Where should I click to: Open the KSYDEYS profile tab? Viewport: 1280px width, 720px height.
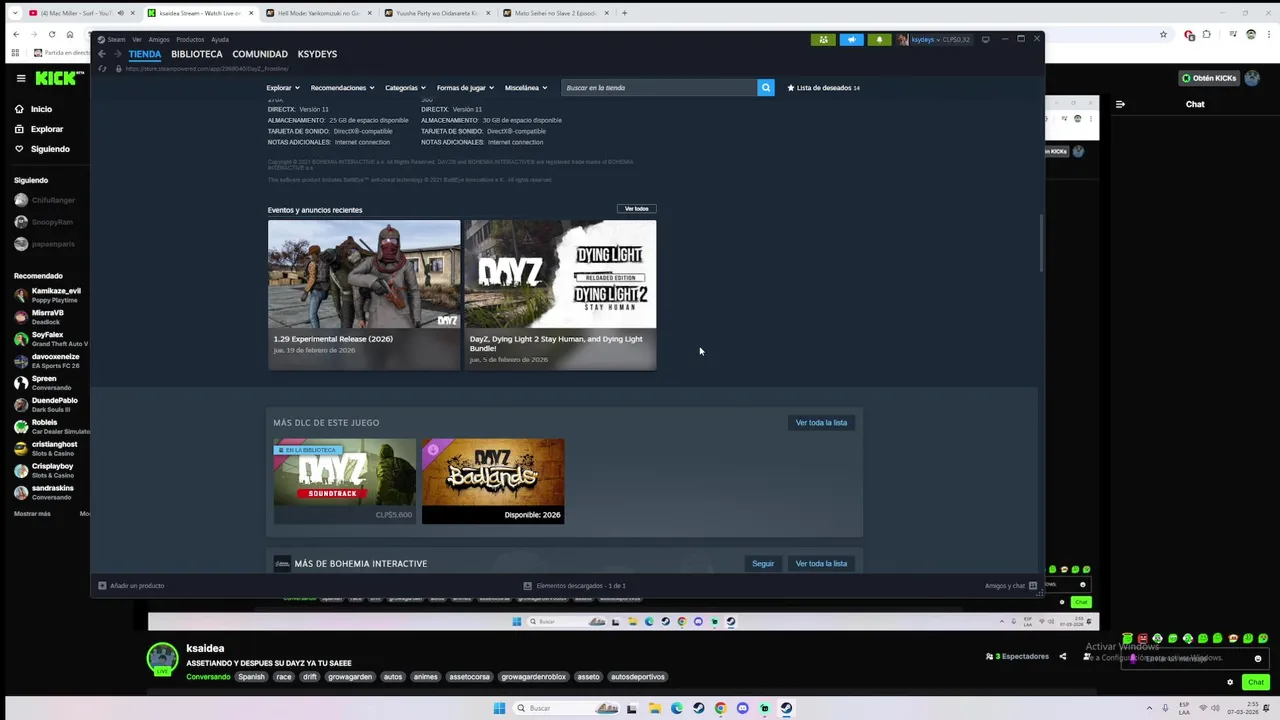[317, 54]
